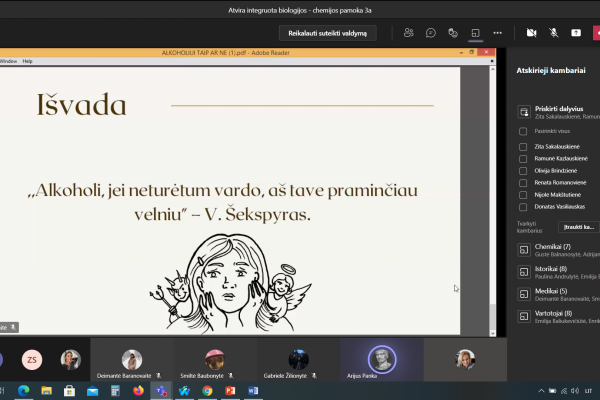This screenshot has width=600, height=400.
Task: Click scroll up arrow in Adobe Reader
Action: pyautogui.click(x=492, y=69)
